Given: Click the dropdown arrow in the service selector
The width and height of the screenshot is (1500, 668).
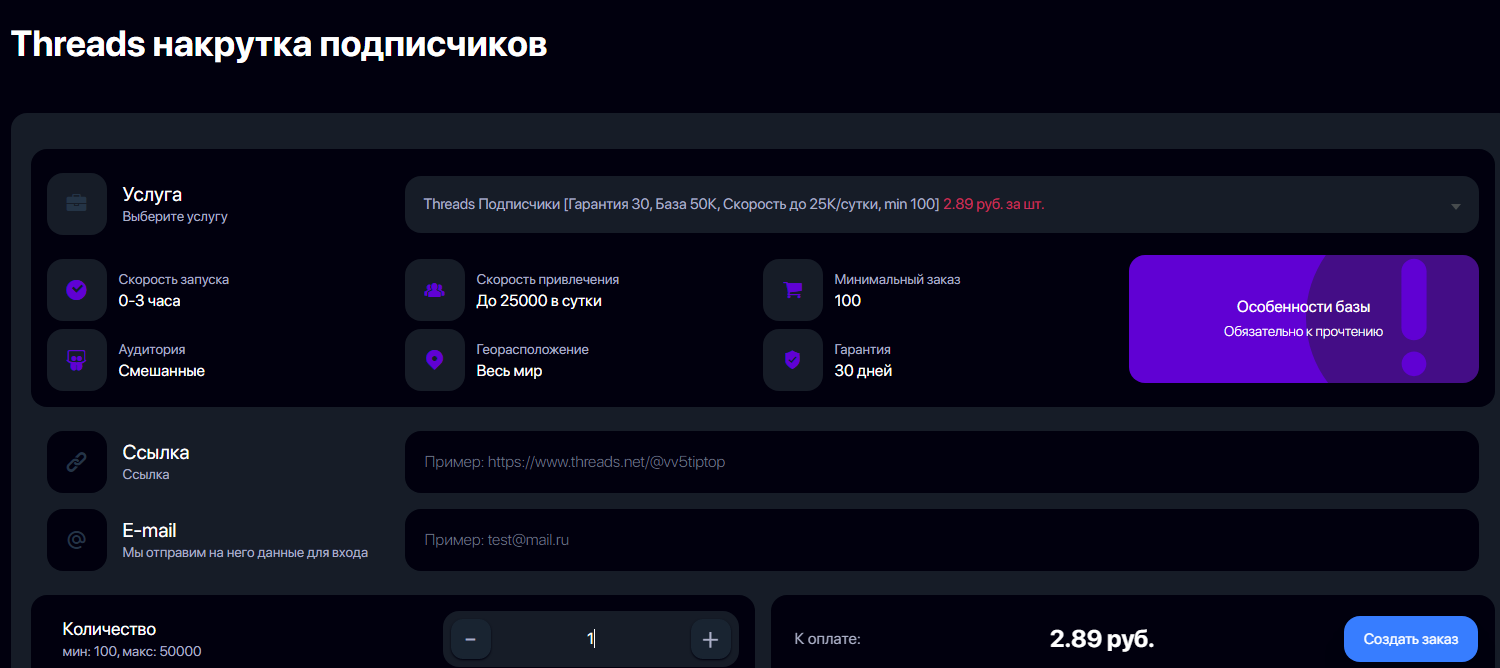Looking at the screenshot, I should coord(1455,206).
